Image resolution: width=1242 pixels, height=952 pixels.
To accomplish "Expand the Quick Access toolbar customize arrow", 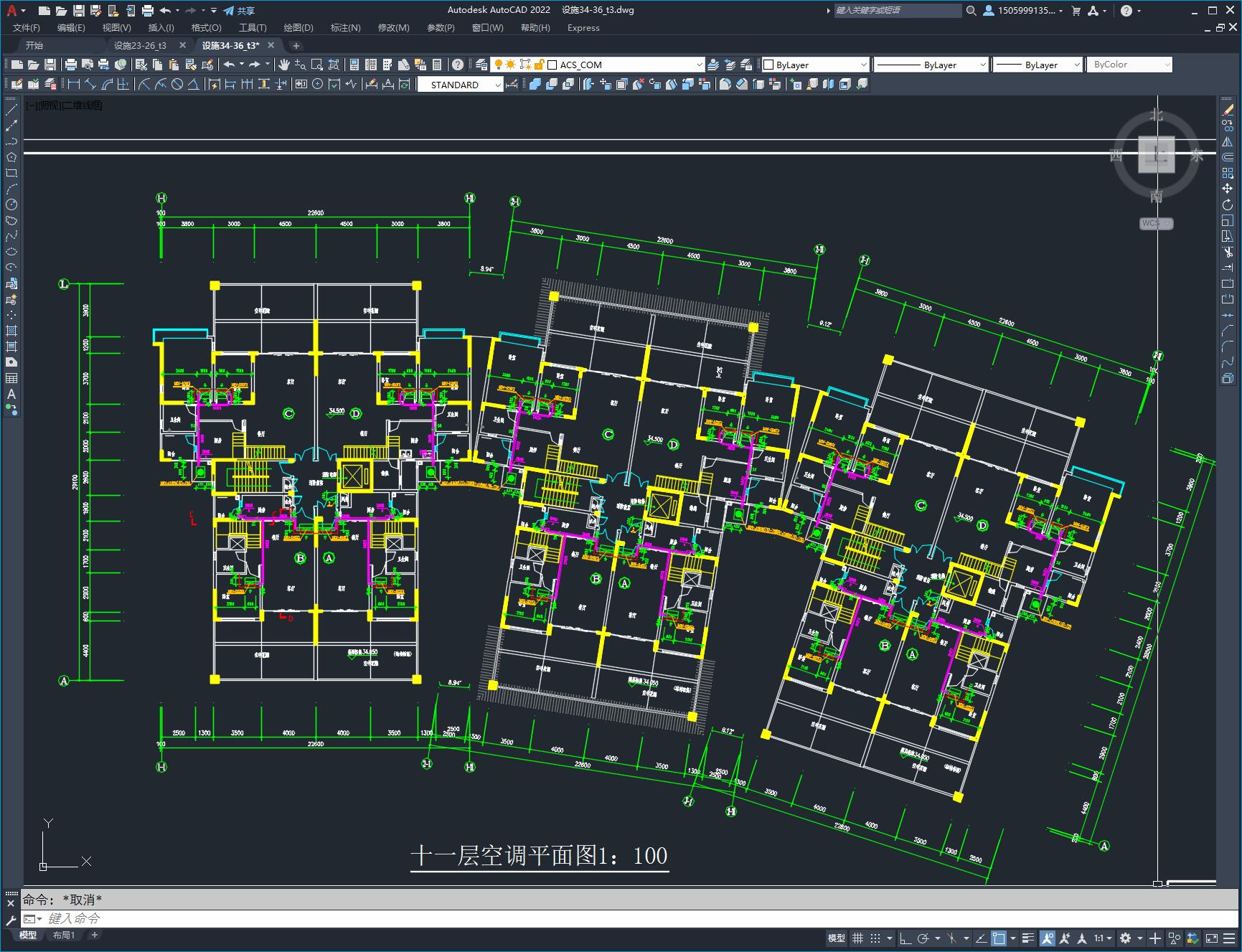I will point(214,11).
